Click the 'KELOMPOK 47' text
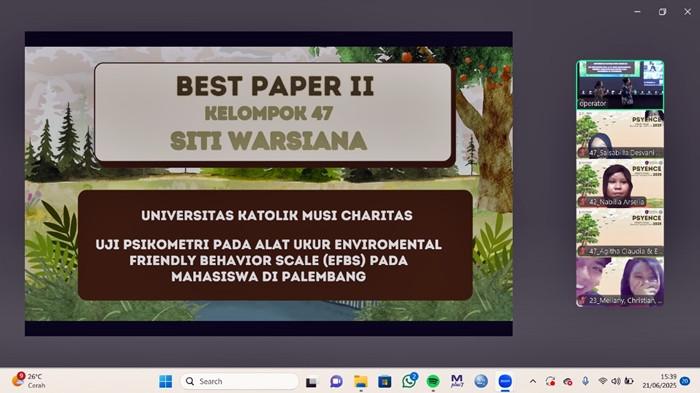This screenshot has width=700, height=393. coord(269,113)
